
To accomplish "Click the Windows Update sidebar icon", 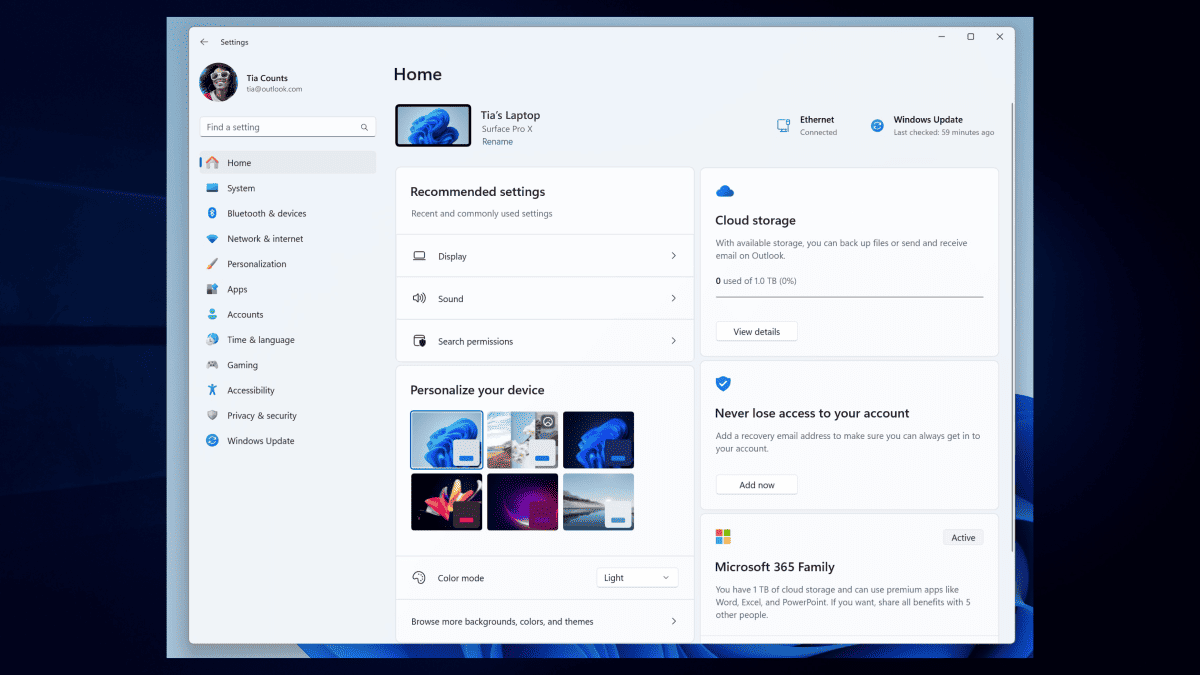I will point(212,441).
